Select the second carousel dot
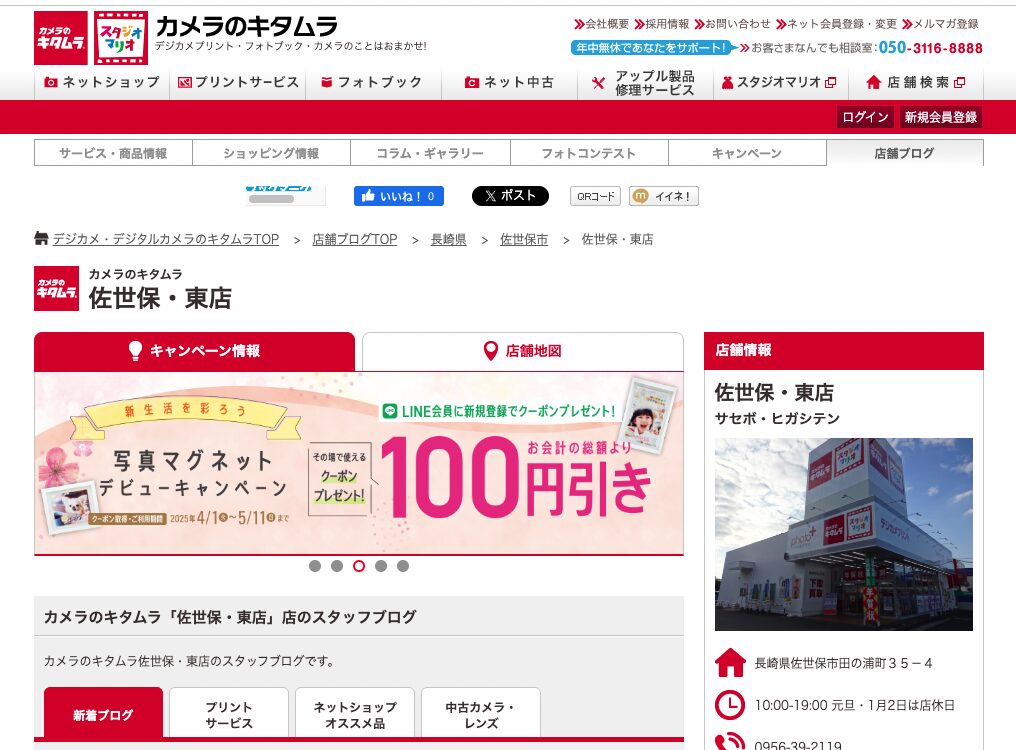 (337, 566)
